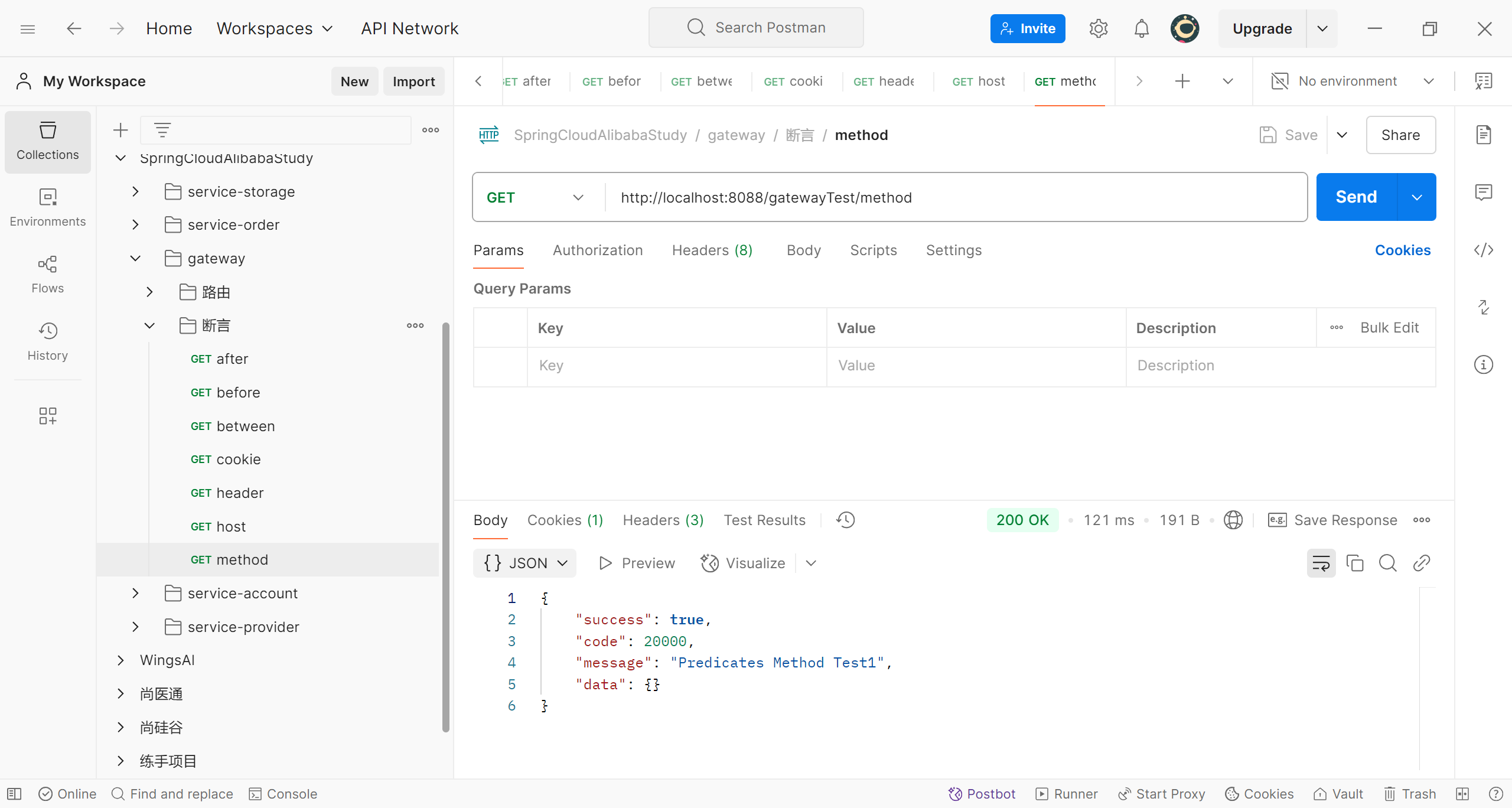Click the request URL input field
Screen dimensions: 1512x808
[945, 197]
